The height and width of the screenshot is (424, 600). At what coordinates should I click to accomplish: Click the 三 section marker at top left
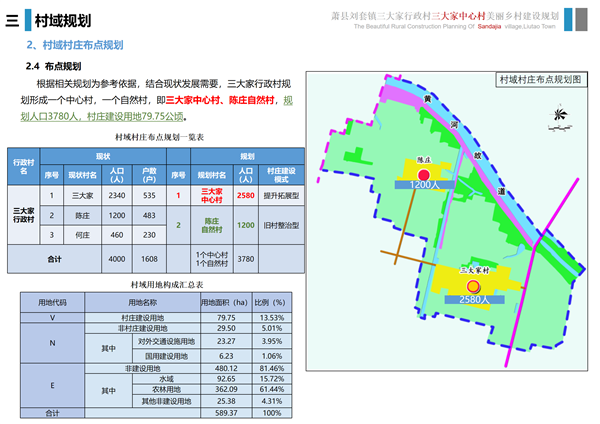point(11,19)
